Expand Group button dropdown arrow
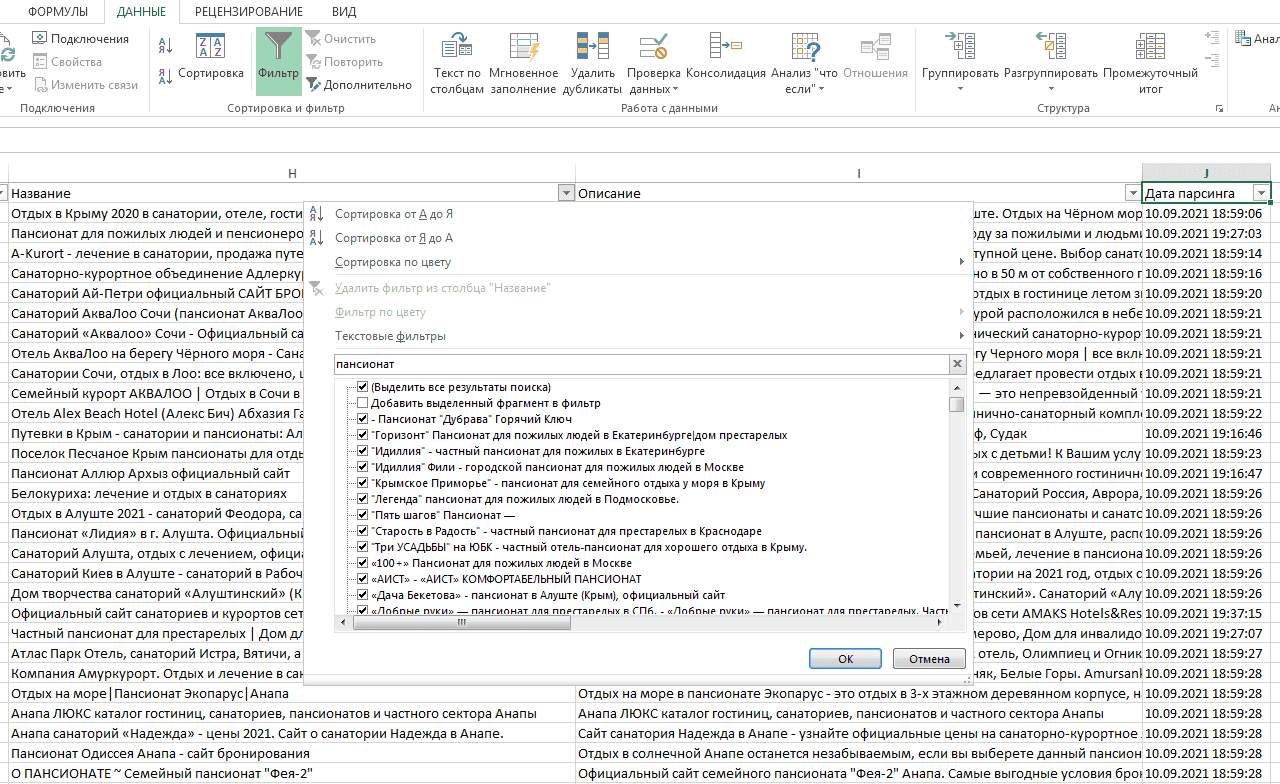 tap(960, 89)
